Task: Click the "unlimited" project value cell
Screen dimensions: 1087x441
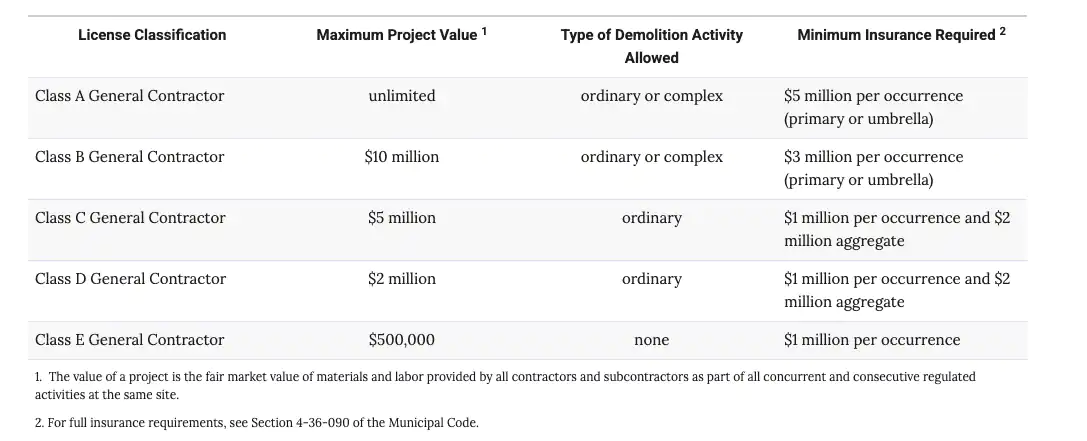Action: coord(402,96)
